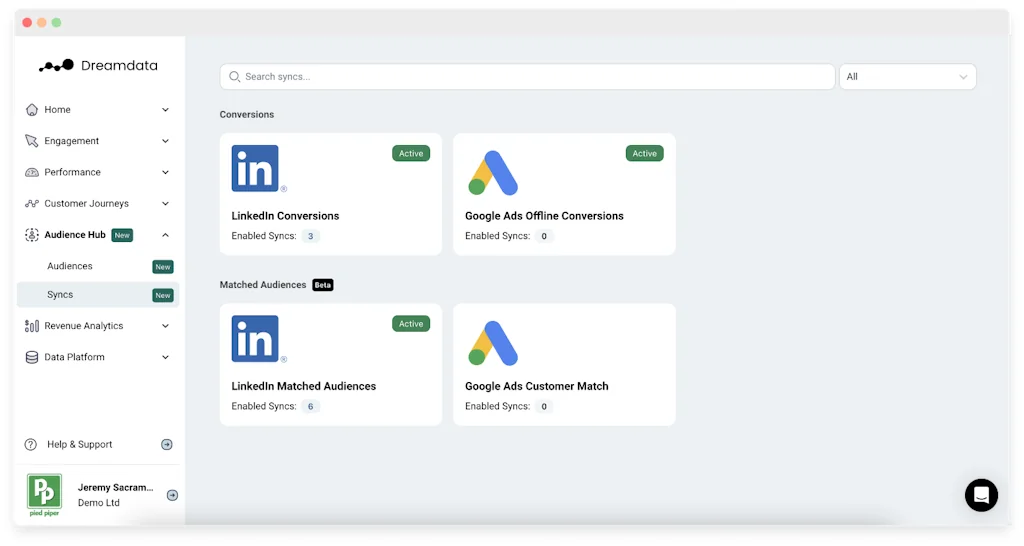Expand the Engagement menu chevron
Image resolution: width=1024 pixels, height=546 pixels.
(165, 141)
